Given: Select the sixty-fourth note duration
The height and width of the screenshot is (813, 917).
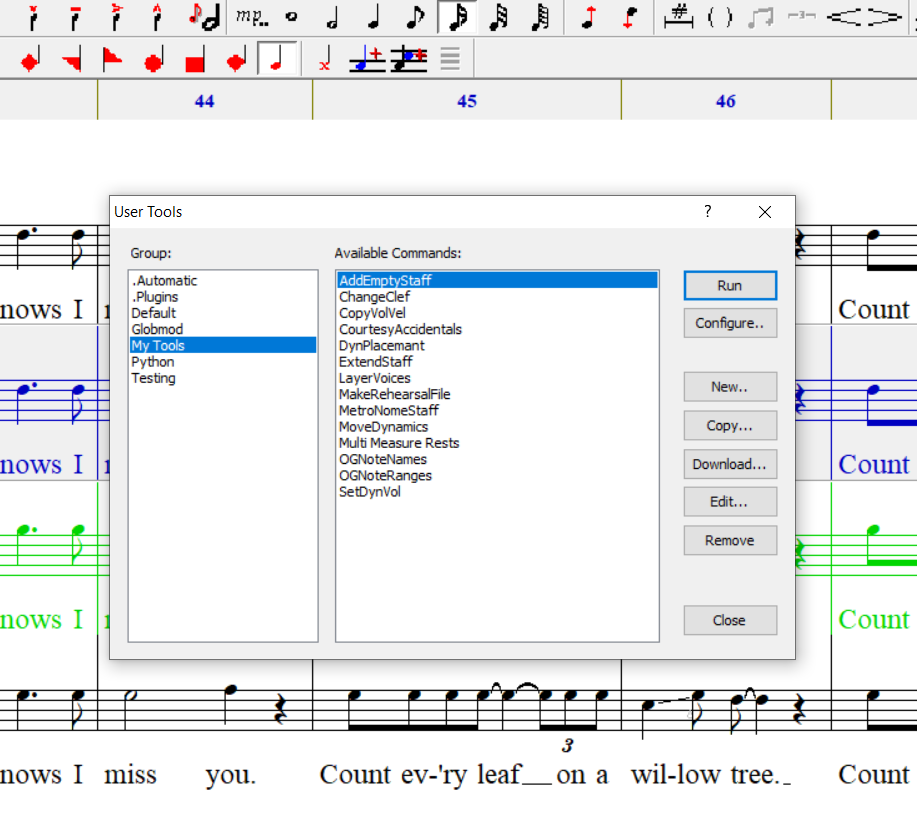Looking at the screenshot, I should 540,17.
